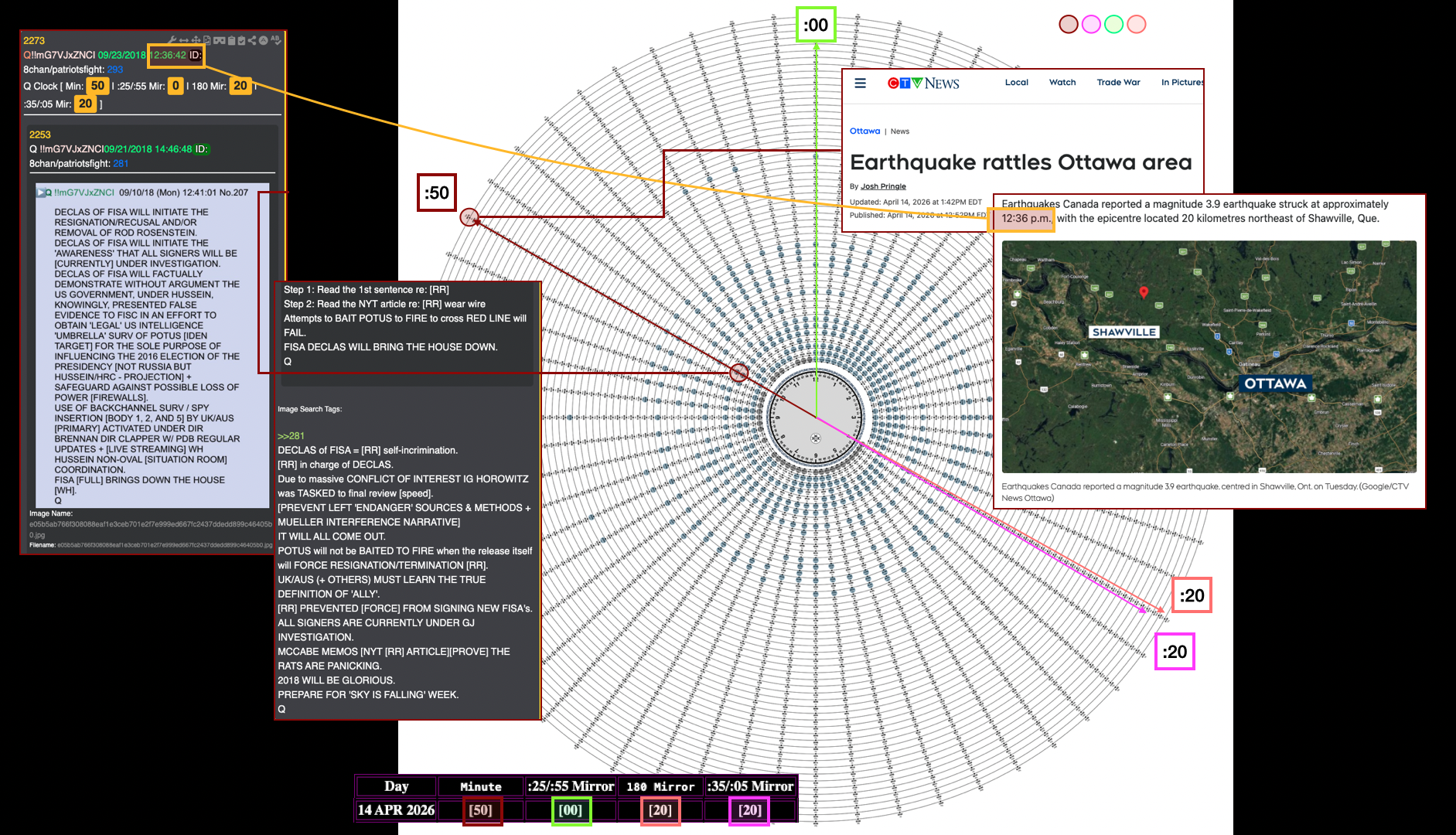Viewport: 1456px width, 835px height.
Task: Open the CTV News hamburger menu
Action: (x=860, y=83)
